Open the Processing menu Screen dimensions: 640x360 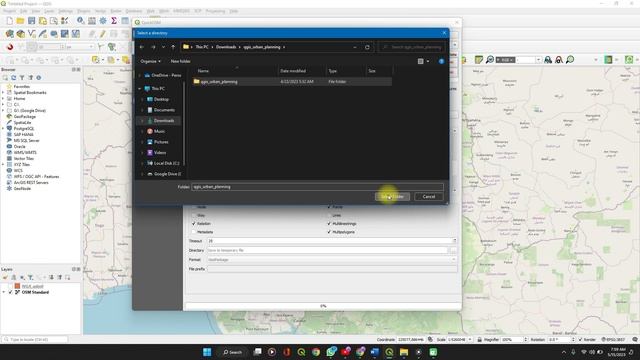coord(215,11)
